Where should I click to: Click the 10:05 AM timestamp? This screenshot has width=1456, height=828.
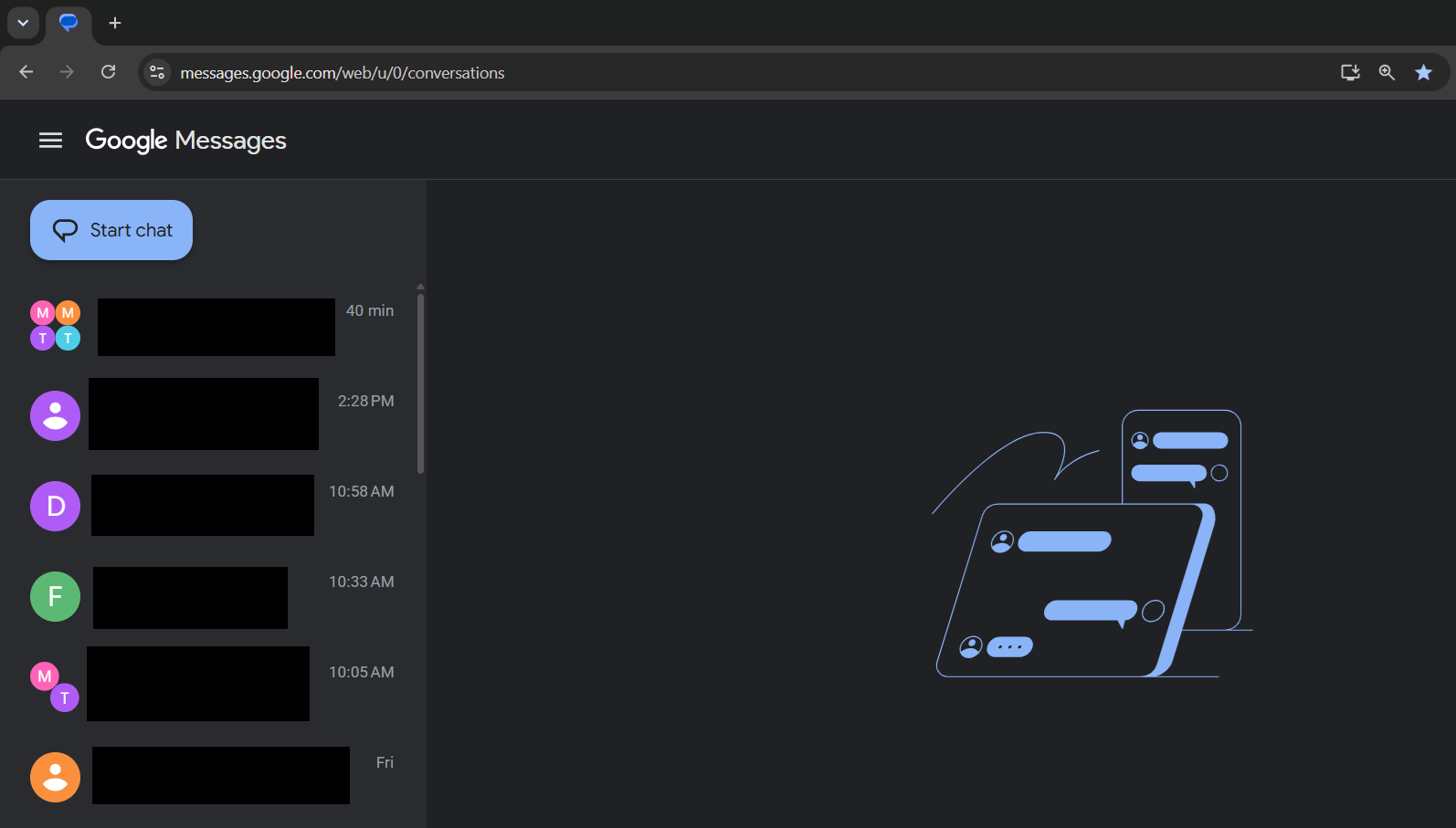click(x=362, y=672)
